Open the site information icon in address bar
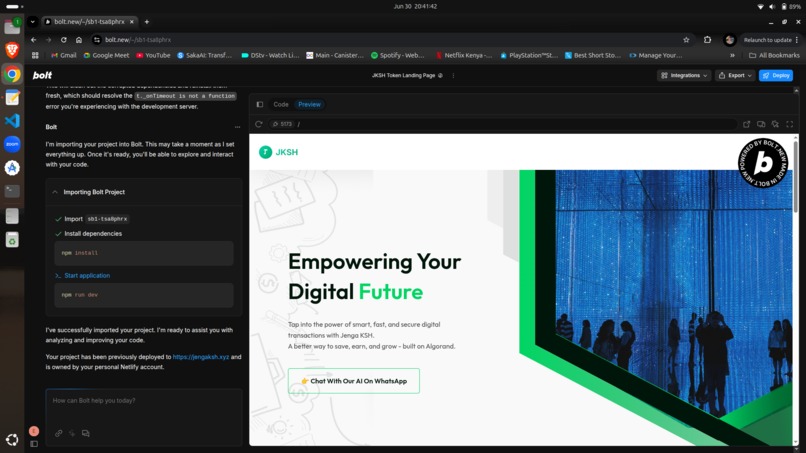 pos(96,40)
